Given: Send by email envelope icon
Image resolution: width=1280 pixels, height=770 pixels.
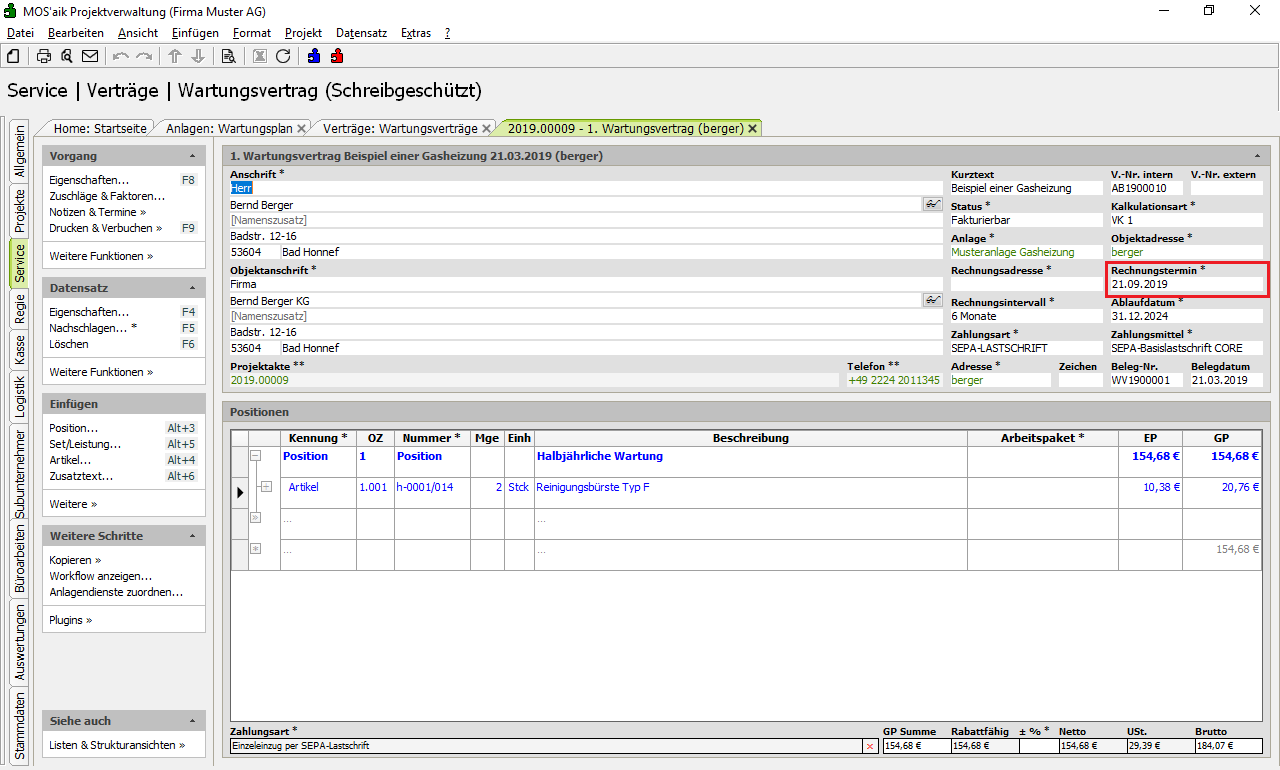Looking at the screenshot, I should pos(90,56).
